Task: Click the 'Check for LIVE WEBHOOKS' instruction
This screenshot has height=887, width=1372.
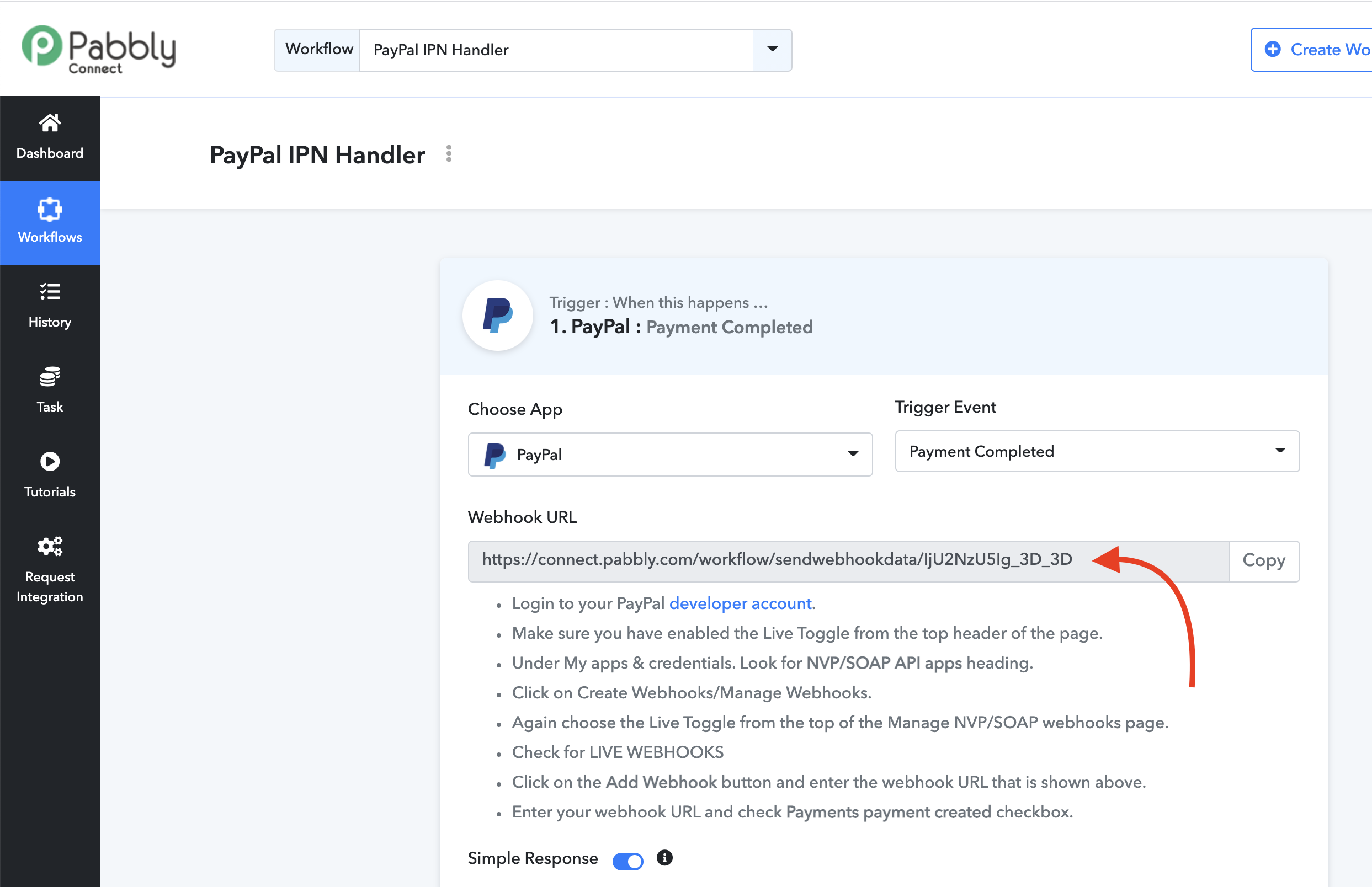Action: click(618, 752)
